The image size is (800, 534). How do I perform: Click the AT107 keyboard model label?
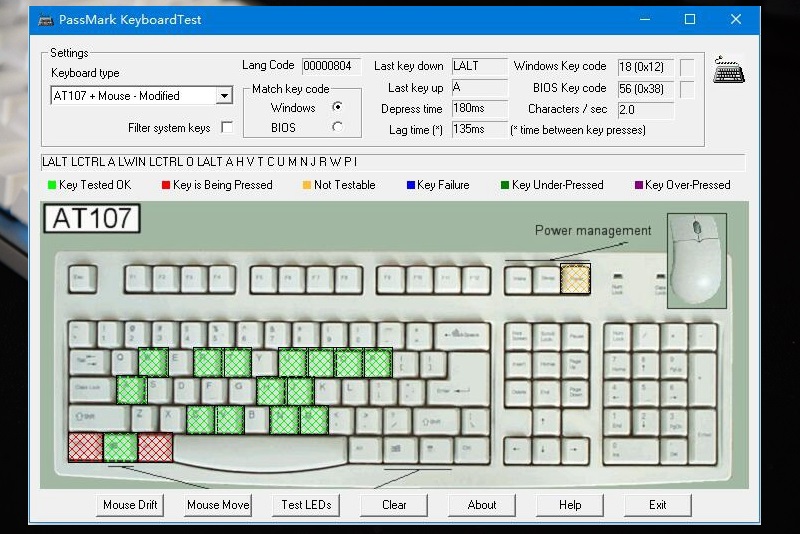click(92, 218)
